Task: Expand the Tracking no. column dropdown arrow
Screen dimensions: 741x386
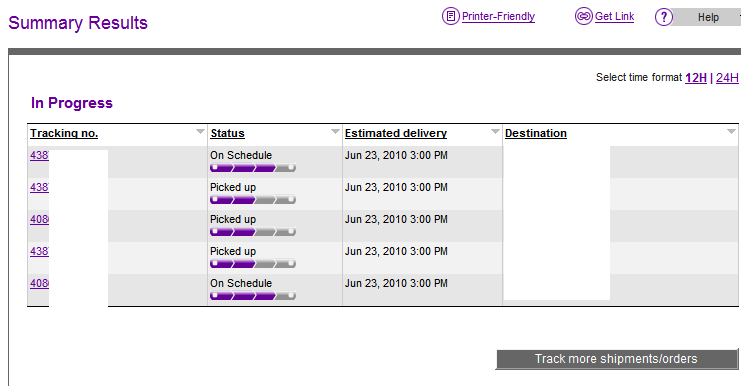Action: tap(200, 131)
